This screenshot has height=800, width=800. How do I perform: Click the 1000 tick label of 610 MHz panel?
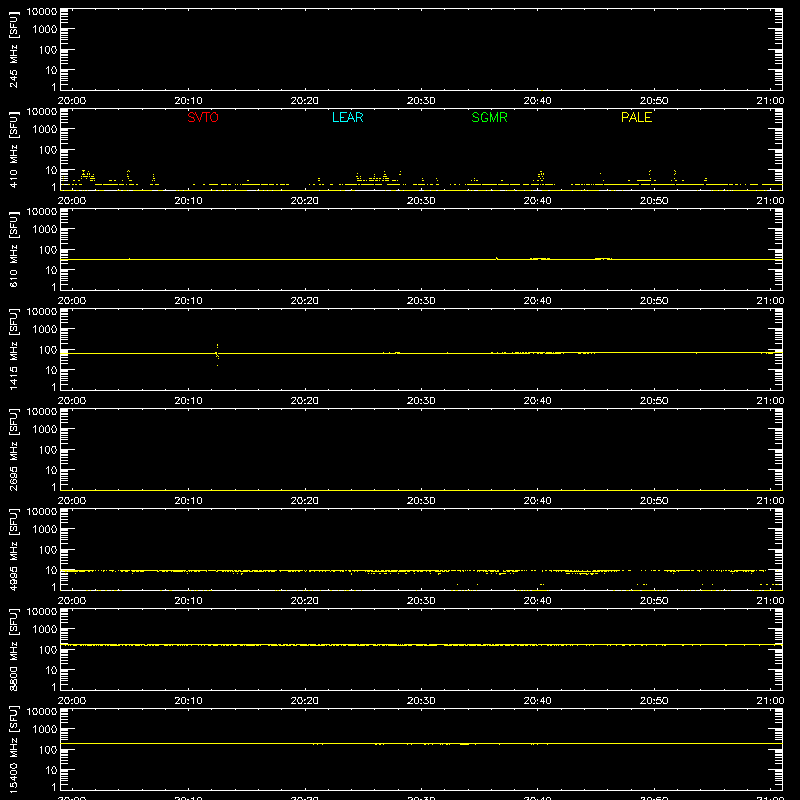pyautogui.click(x=45, y=230)
